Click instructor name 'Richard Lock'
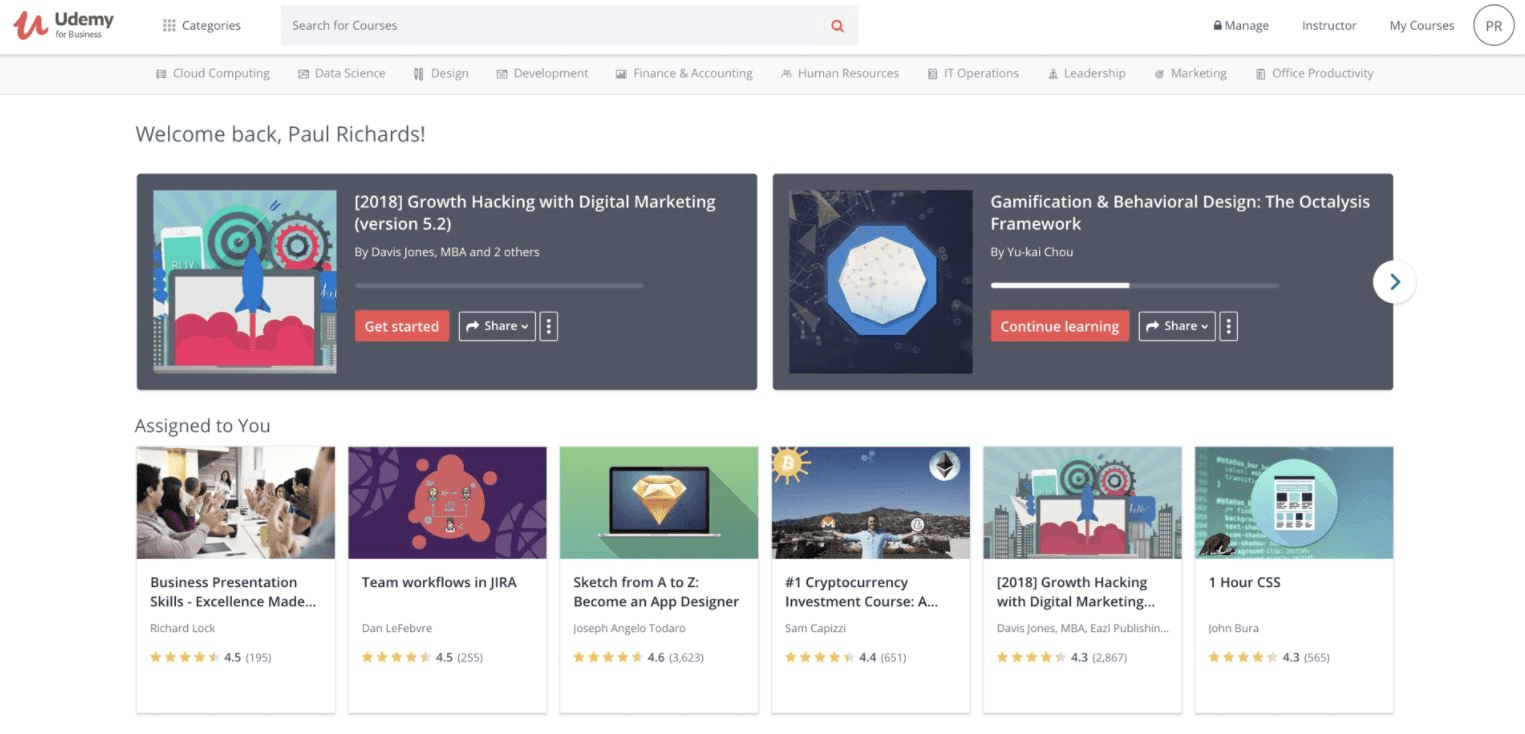 click(x=183, y=628)
